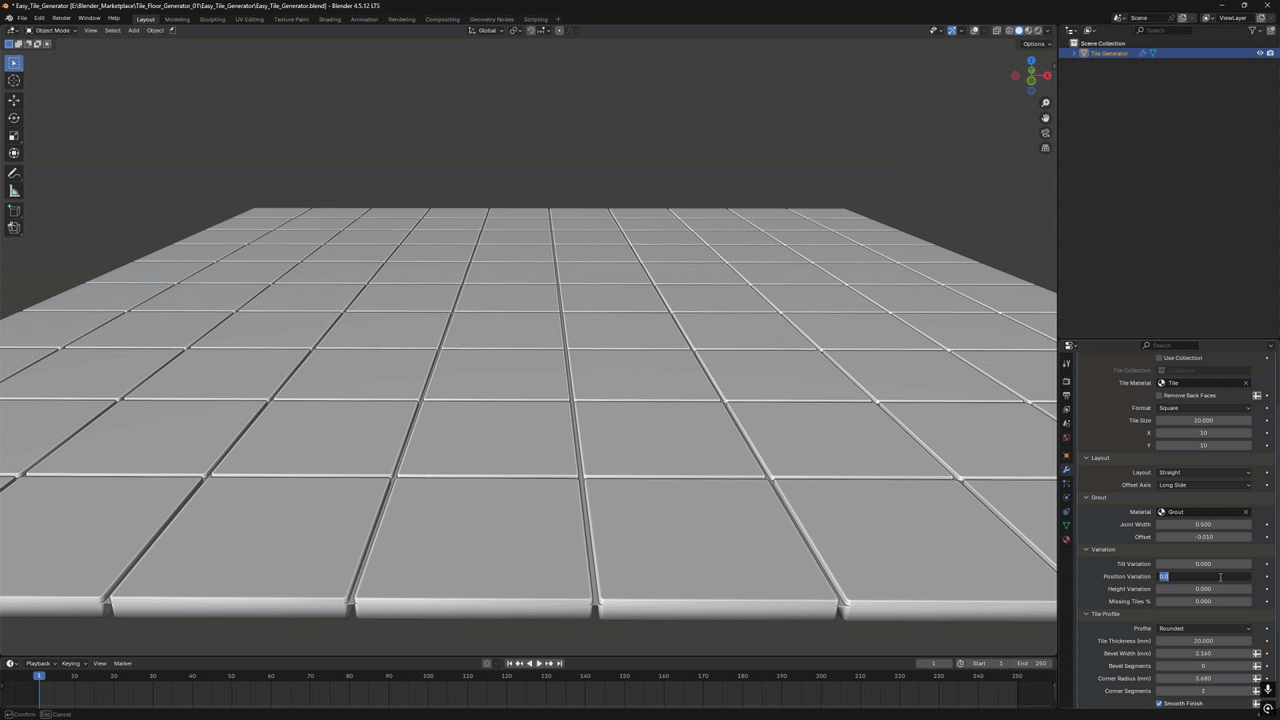Toggle viewport overlays button
The height and width of the screenshot is (720, 1280).
point(974,30)
